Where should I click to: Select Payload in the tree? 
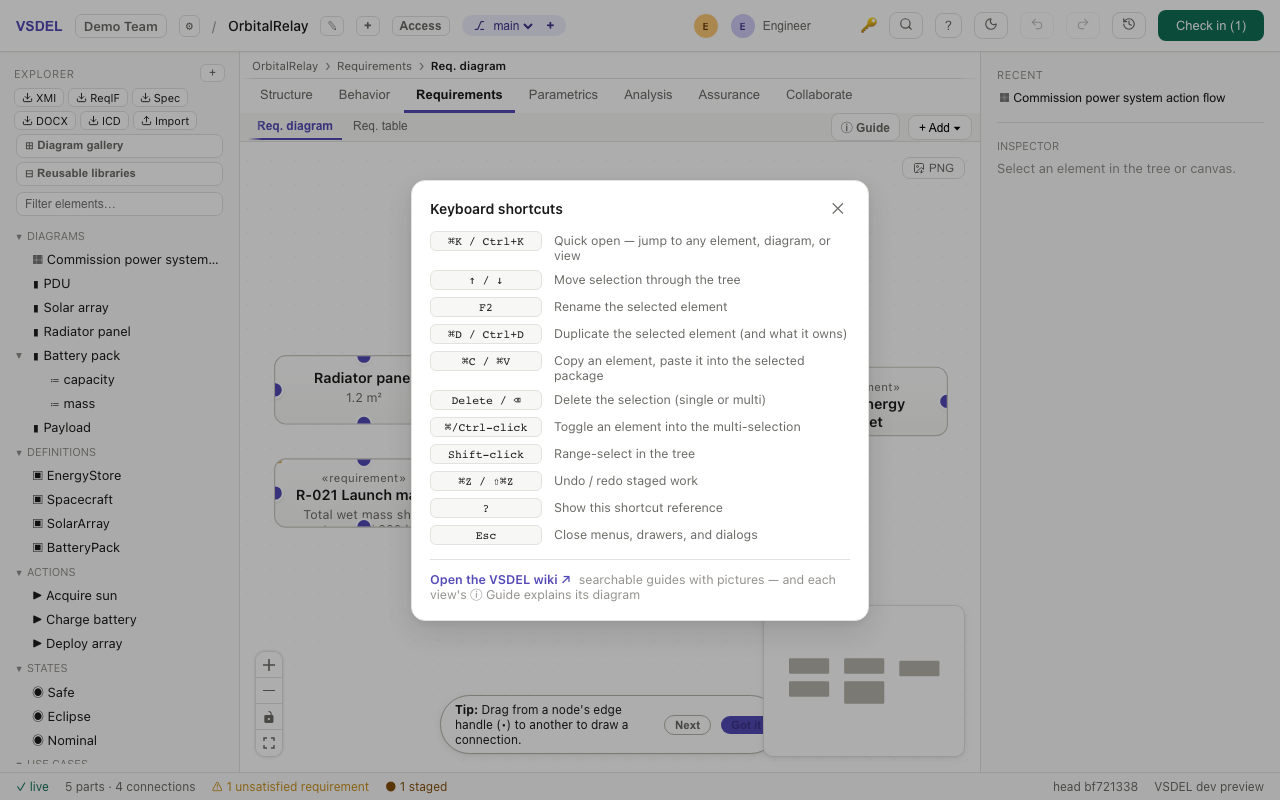pyautogui.click(x=67, y=428)
